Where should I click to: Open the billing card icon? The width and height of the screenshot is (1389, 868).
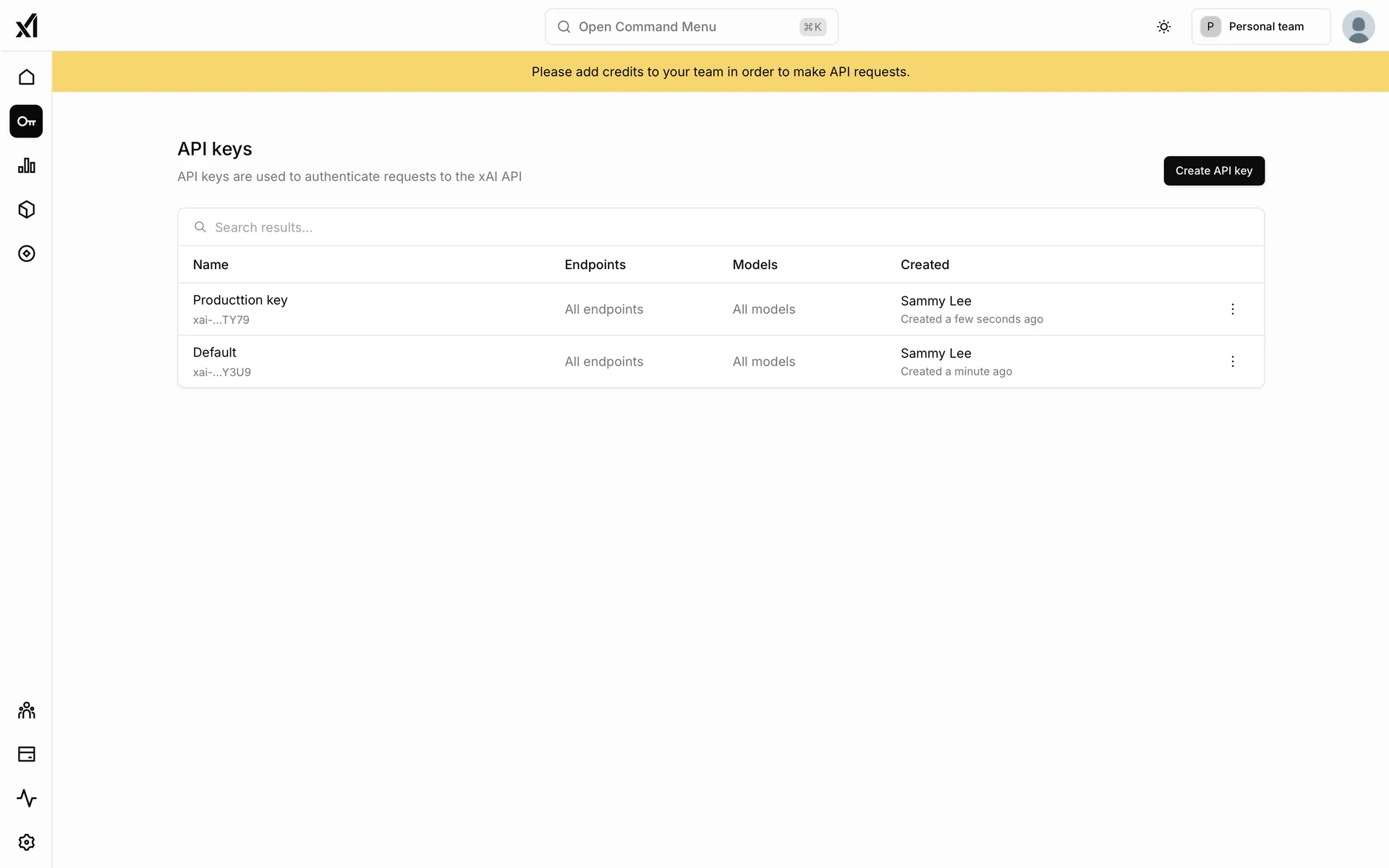[x=27, y=754]
